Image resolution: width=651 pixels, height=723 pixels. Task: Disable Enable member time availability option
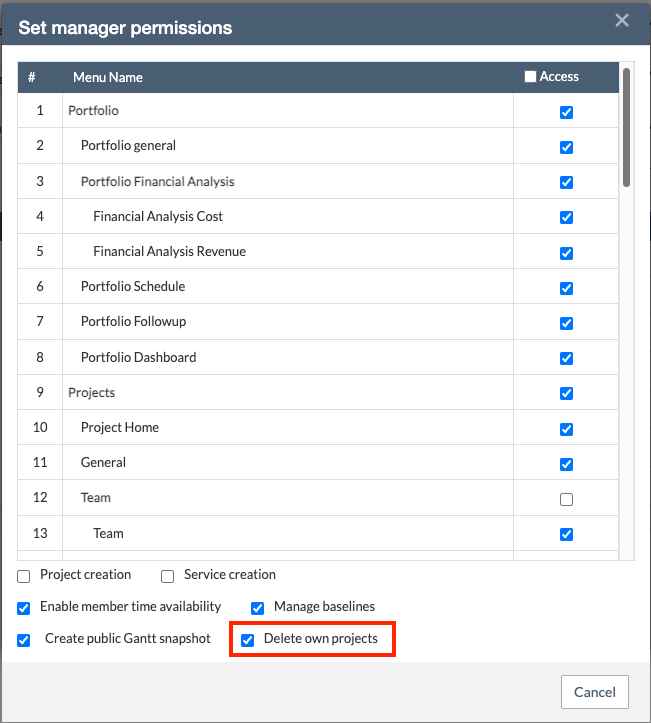pyautogui.click(x=24, y=608)
